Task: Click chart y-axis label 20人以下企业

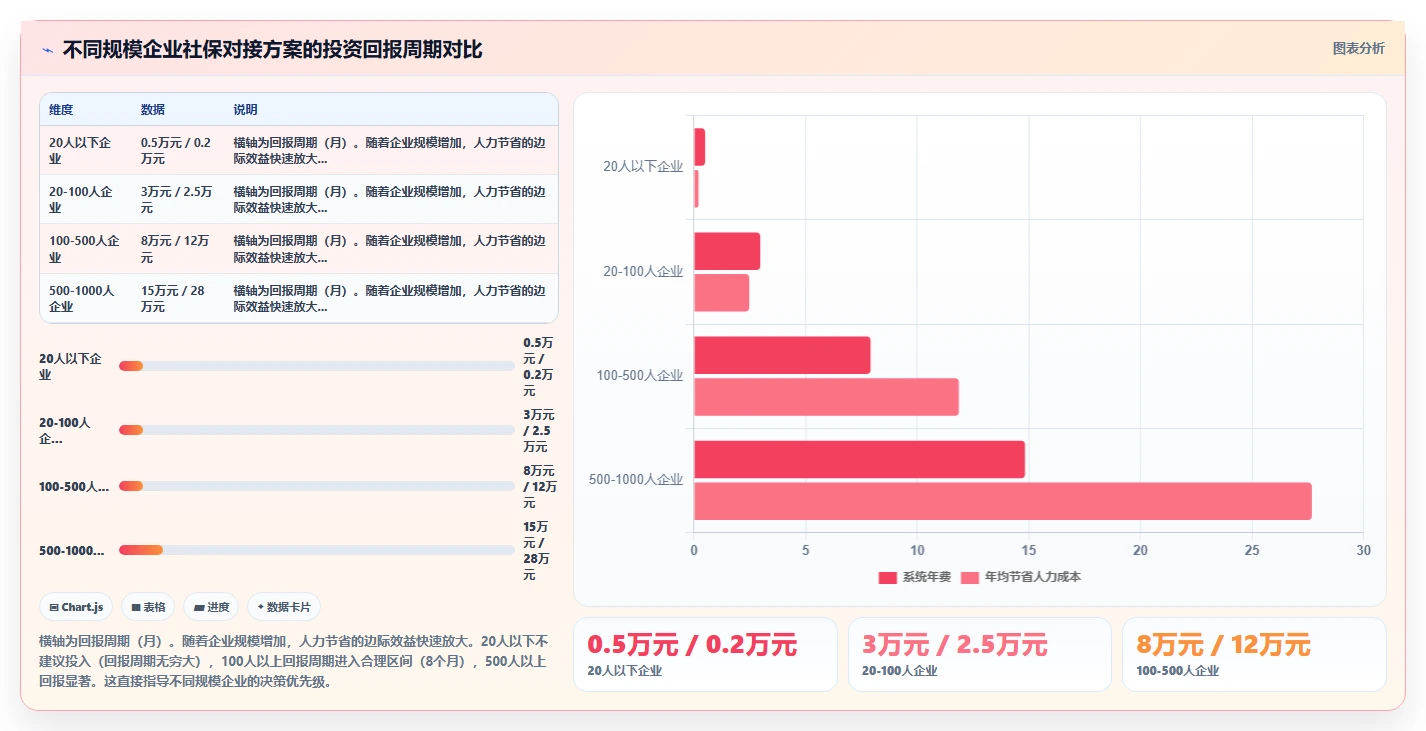Action: point(643,167)
